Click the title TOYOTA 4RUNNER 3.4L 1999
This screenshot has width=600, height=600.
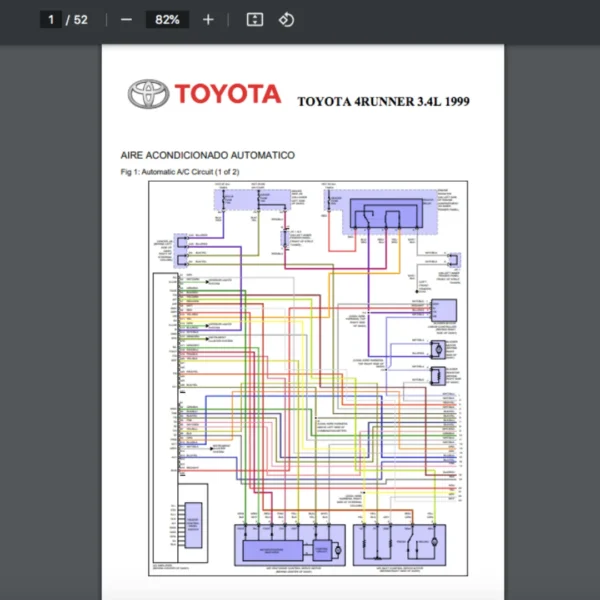(x=383, y=101)
